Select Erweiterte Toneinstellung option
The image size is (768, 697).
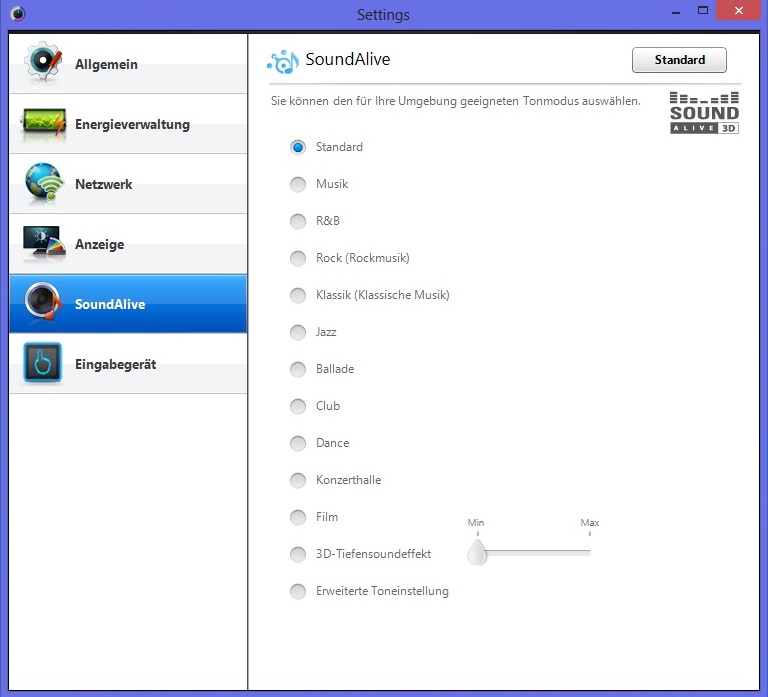298,591
